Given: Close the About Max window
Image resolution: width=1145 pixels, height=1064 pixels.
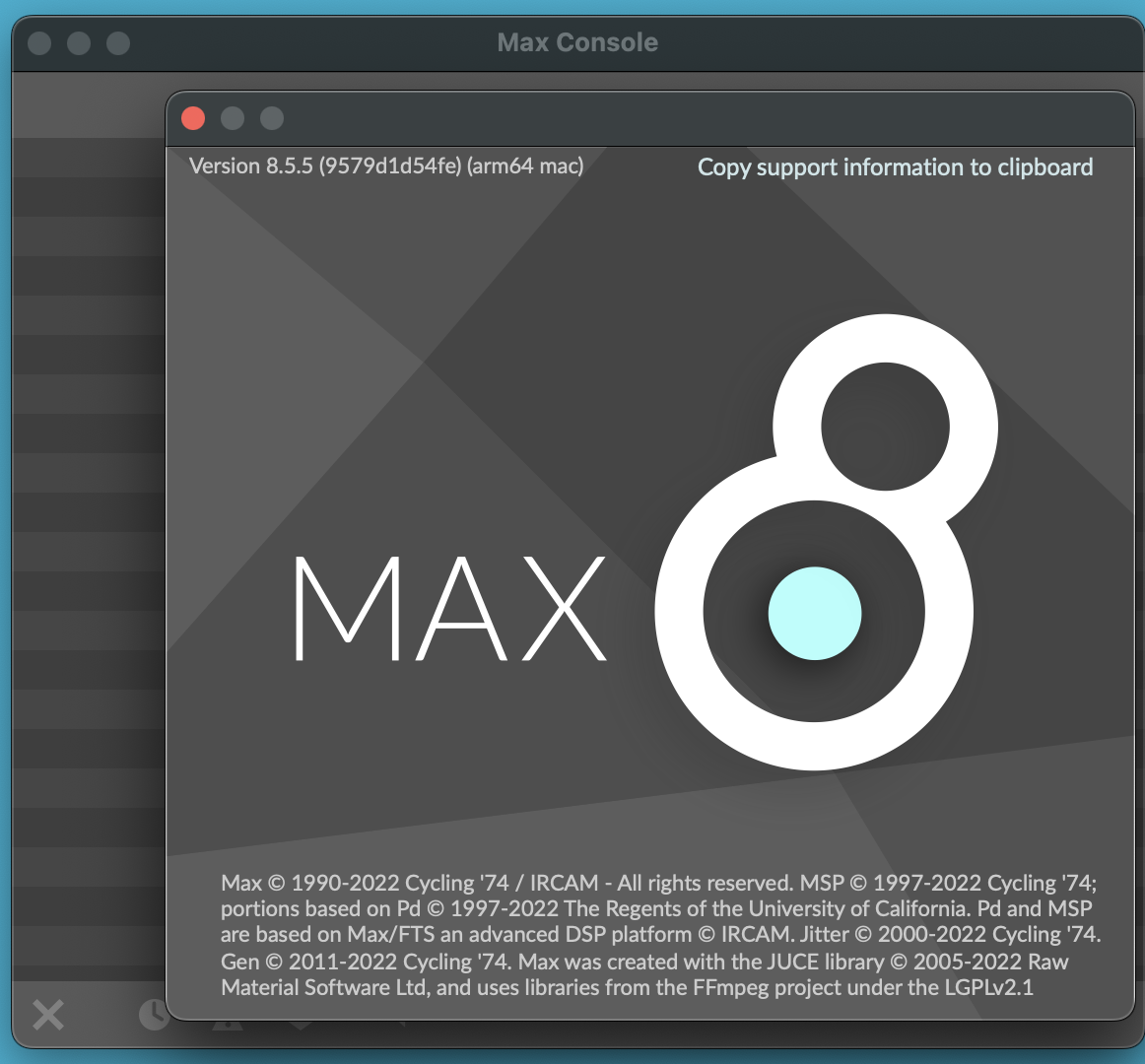Looking at the screenshot, I should pos(193,118).
